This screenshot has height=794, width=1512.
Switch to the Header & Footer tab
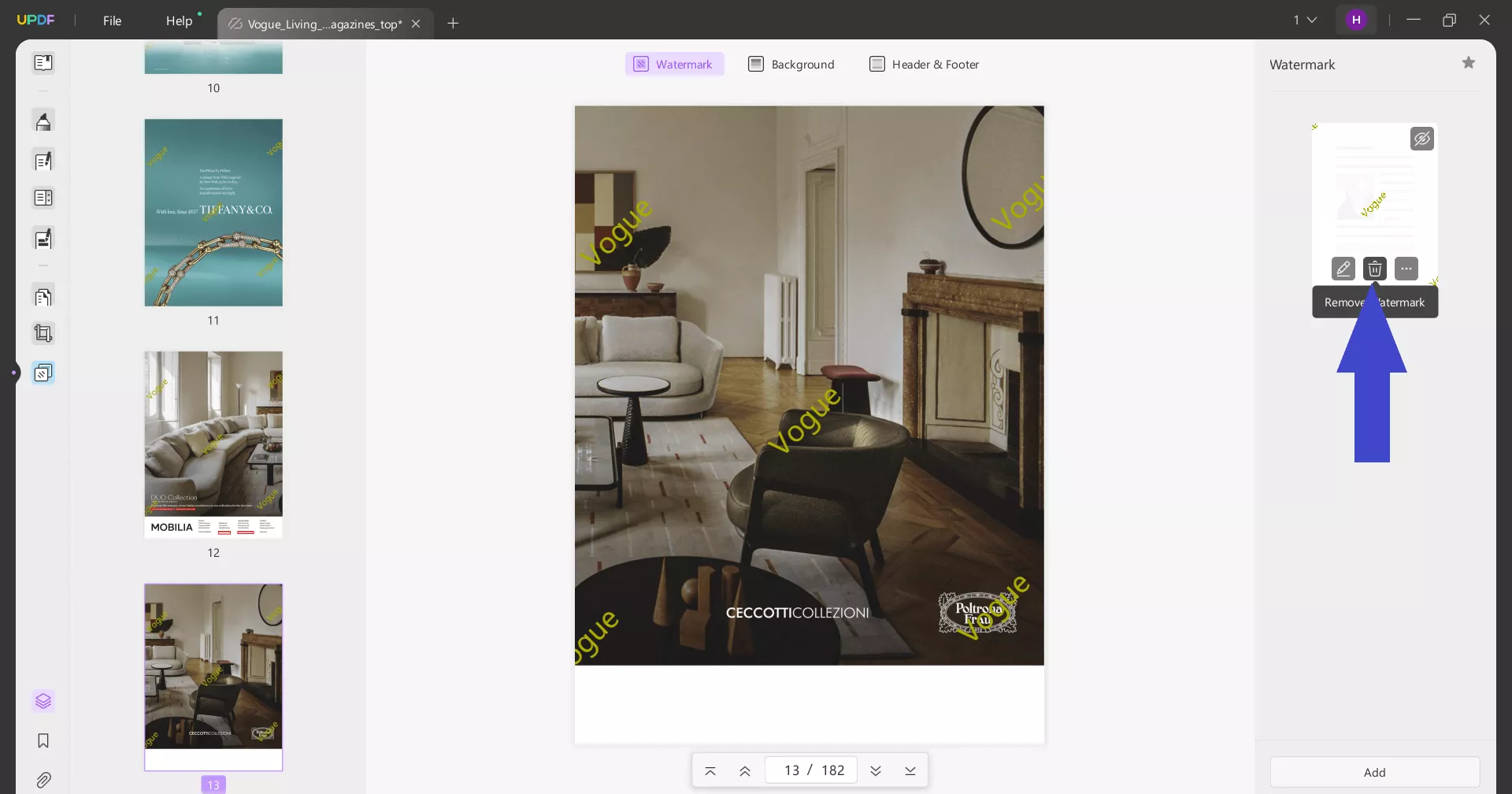925,65
